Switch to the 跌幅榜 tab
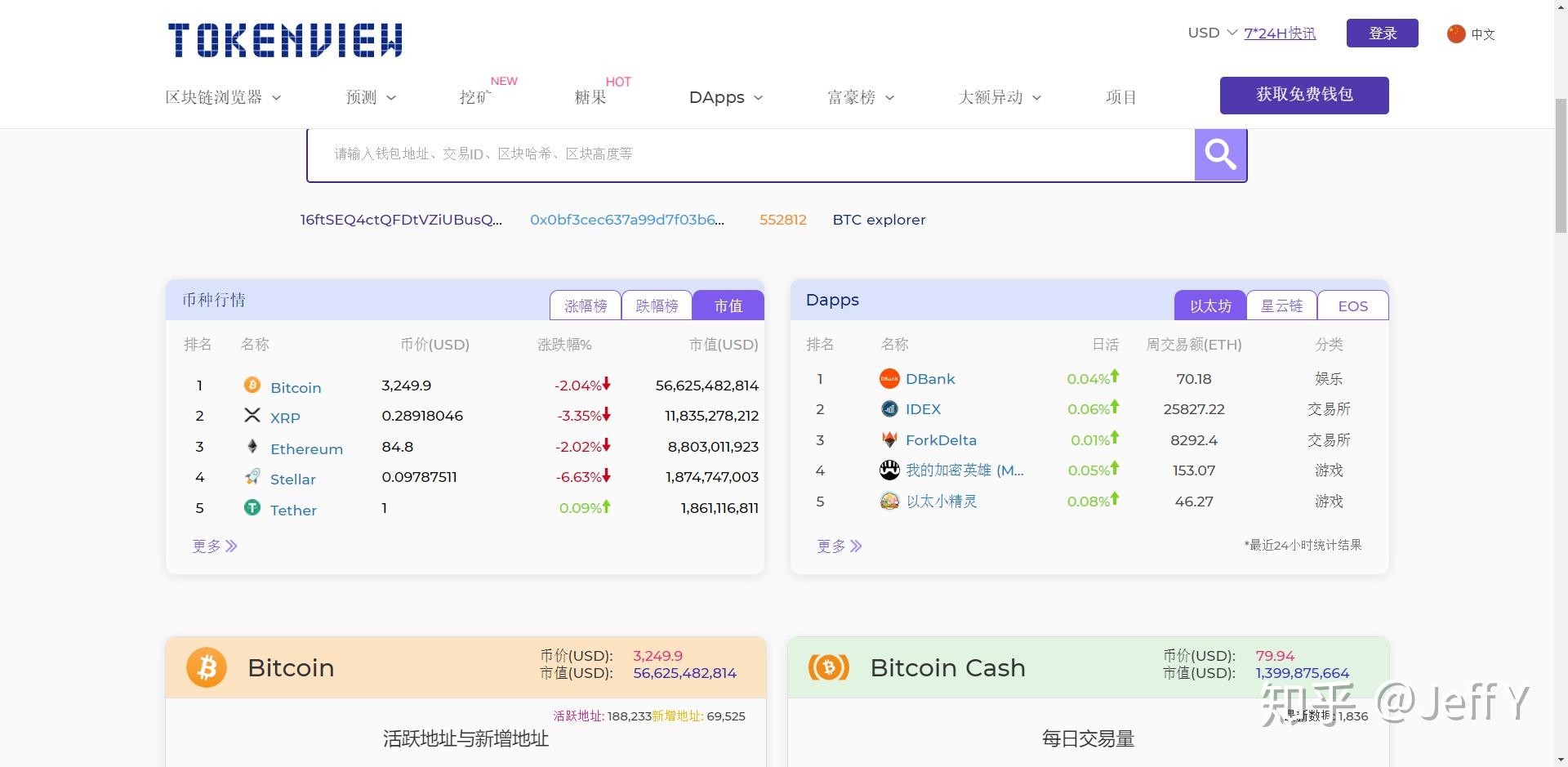1568x767 pixels. coord(657,305)
